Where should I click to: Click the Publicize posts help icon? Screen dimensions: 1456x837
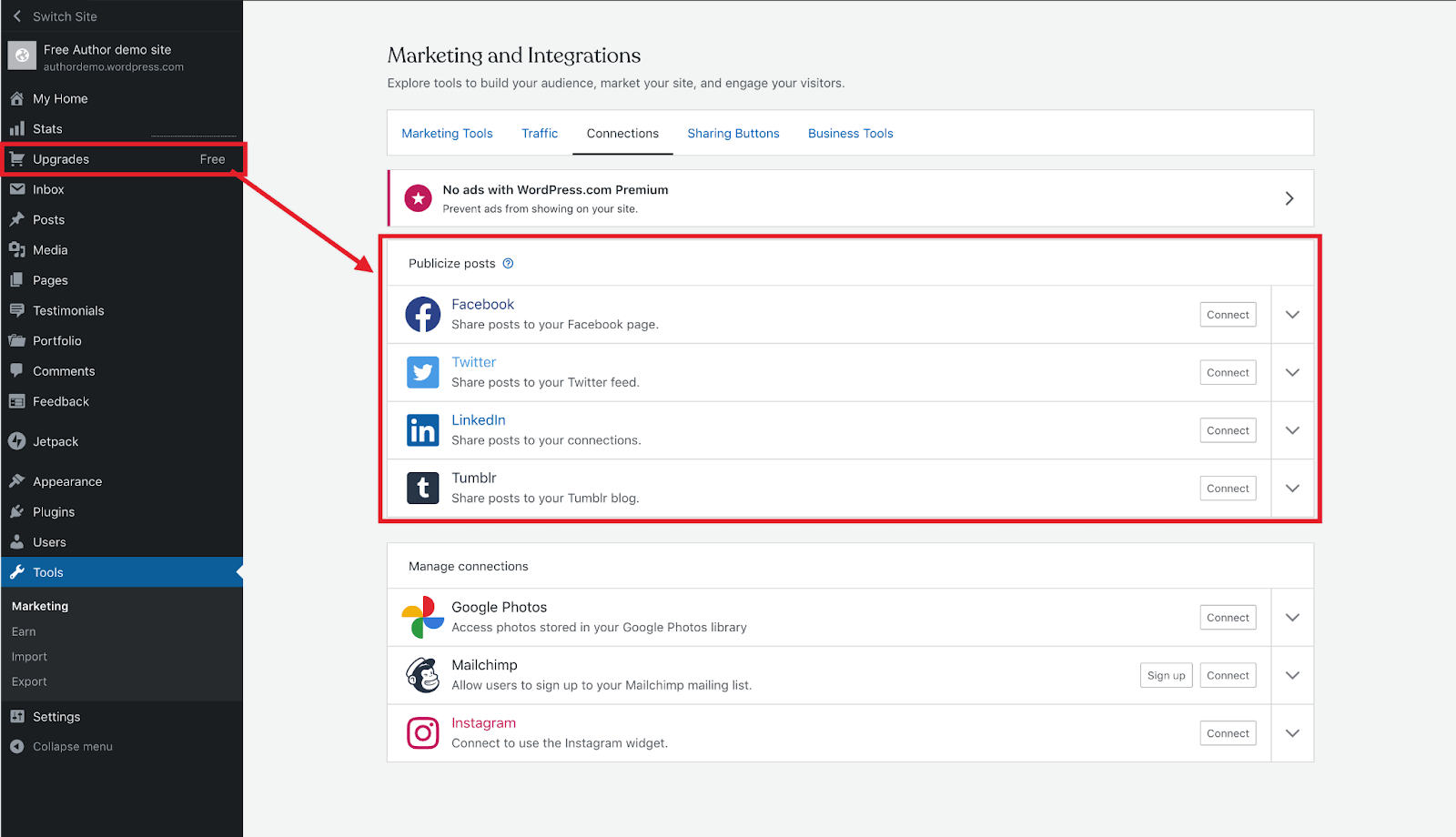(x=509, y=264)
